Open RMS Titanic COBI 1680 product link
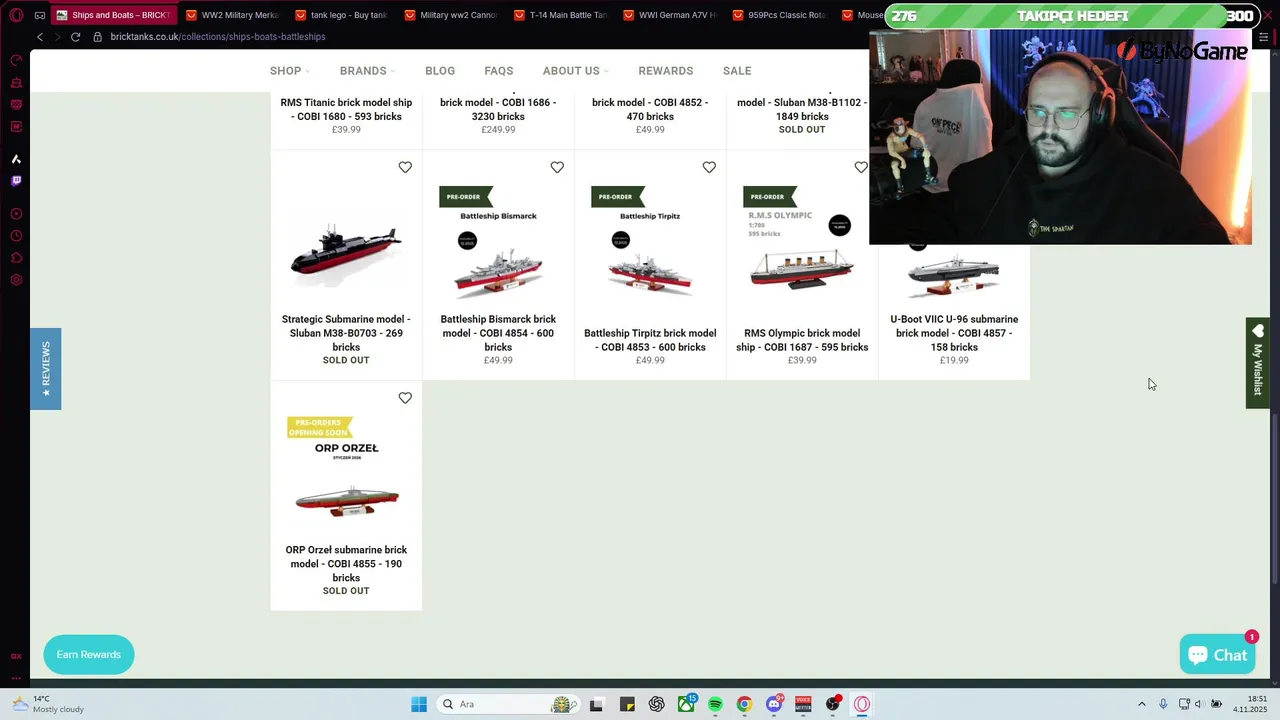The height and width of the screenshot is (720, 1280). [346, 110]
